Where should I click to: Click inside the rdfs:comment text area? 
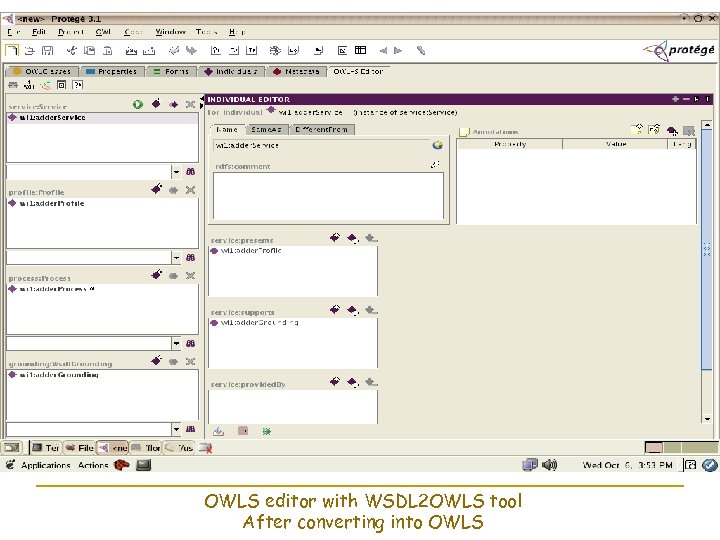click(328, 196)
